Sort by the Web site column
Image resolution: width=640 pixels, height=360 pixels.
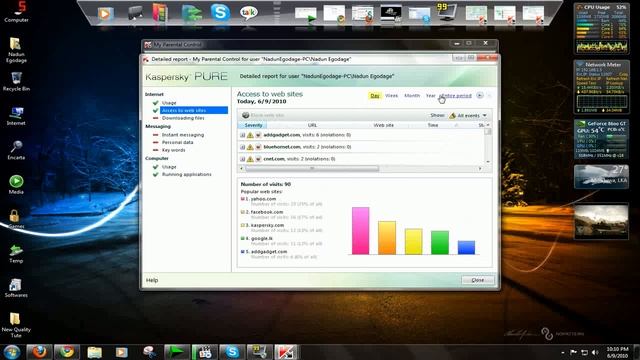[x=384, y=125]
